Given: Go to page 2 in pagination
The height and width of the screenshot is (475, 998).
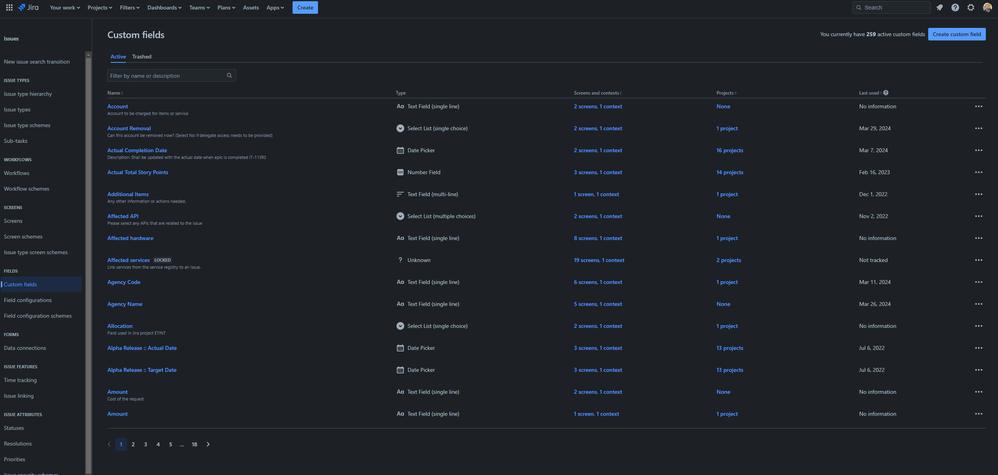Looking at the screenshot, I should point(133,444).
